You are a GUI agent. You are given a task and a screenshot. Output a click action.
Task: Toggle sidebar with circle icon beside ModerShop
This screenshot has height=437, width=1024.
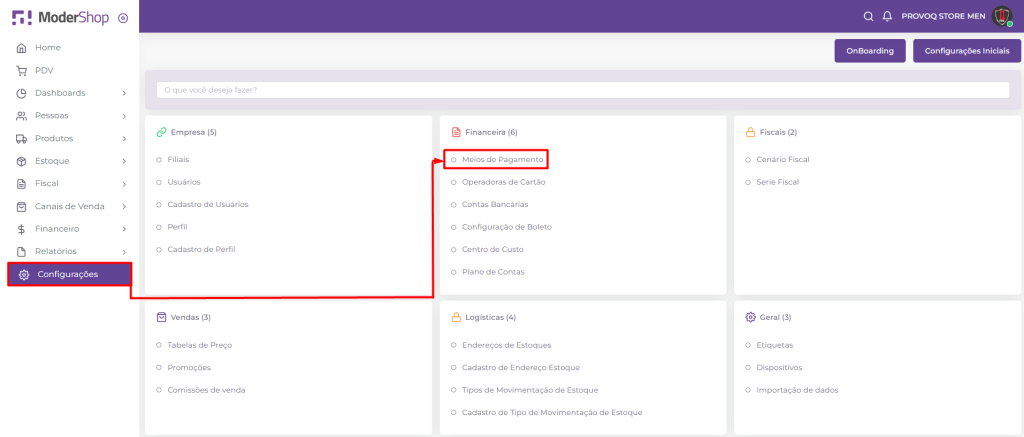pos(123,18)
